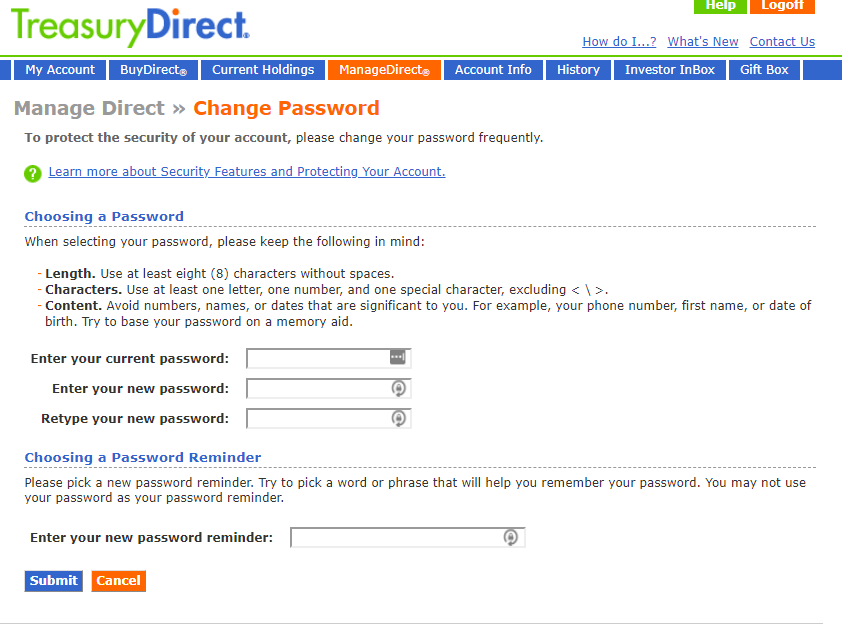Viewport: 842px width, 626px height.
Task: Click the orange Logoff button
Action: pyautogui.click(x=782, y=6)
